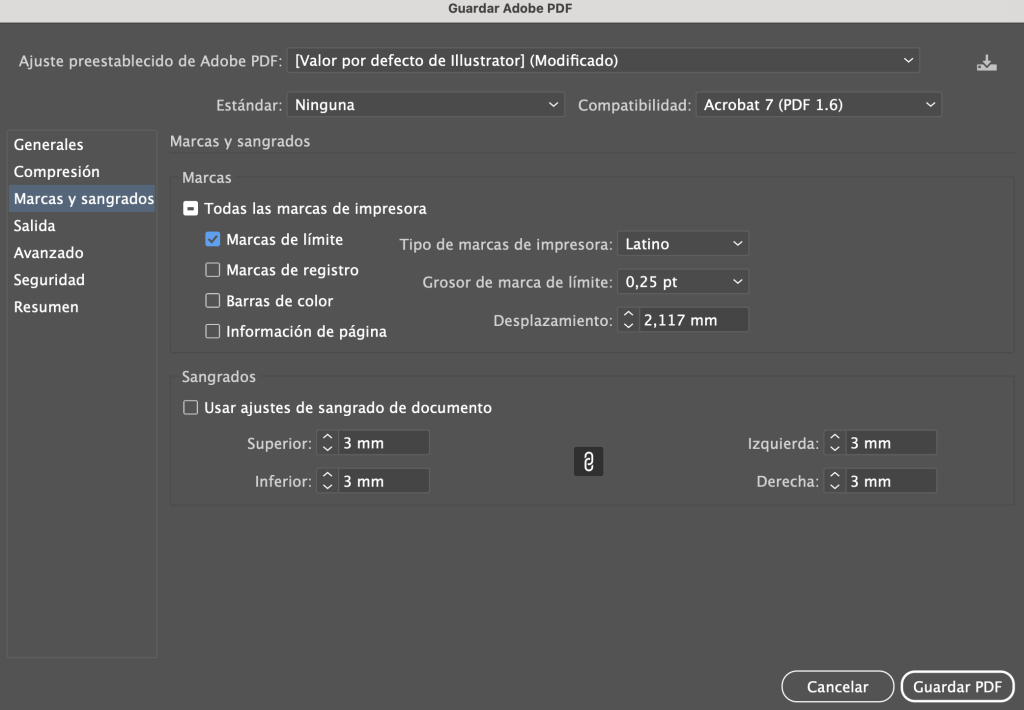Open the Ajuste preestablecido de Adobe PDF dropdown
The height and width of the screenshot is (710, 1024).
pyautogui.click(x=603, y=61)
